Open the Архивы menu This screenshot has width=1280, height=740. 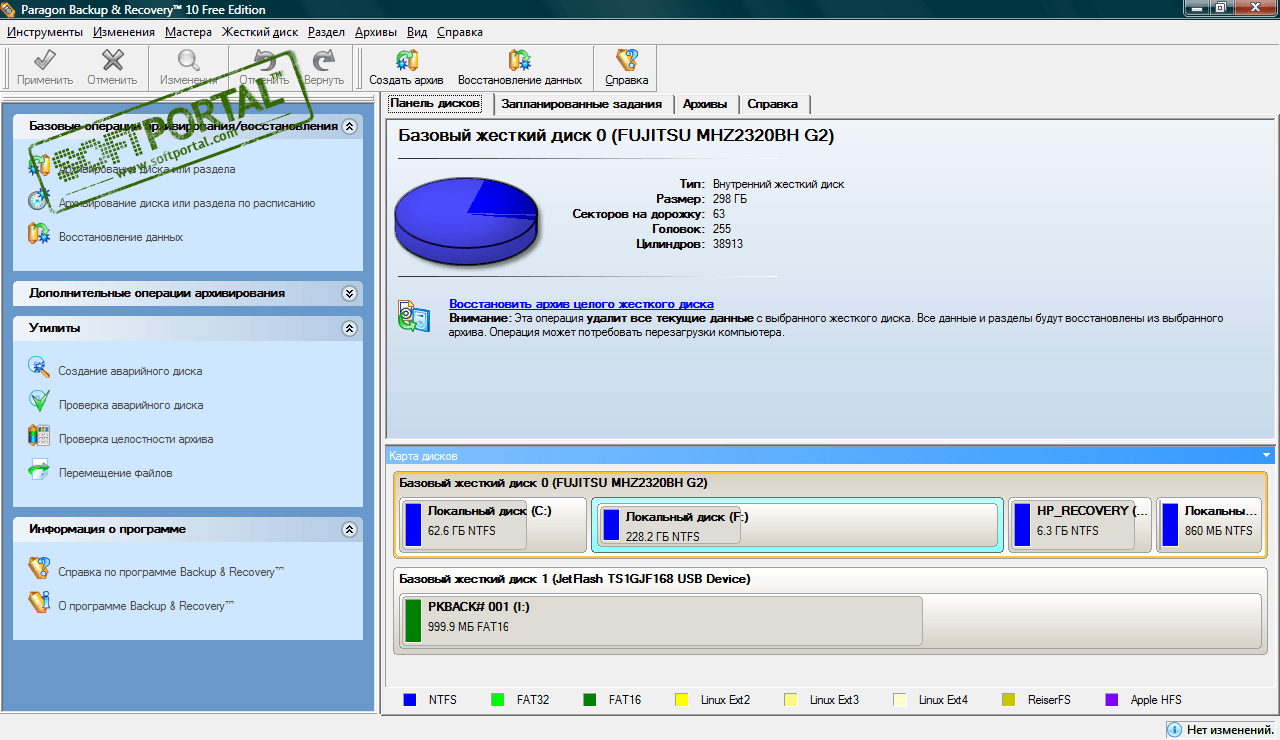pyautogui.click(x=377, y=32)
